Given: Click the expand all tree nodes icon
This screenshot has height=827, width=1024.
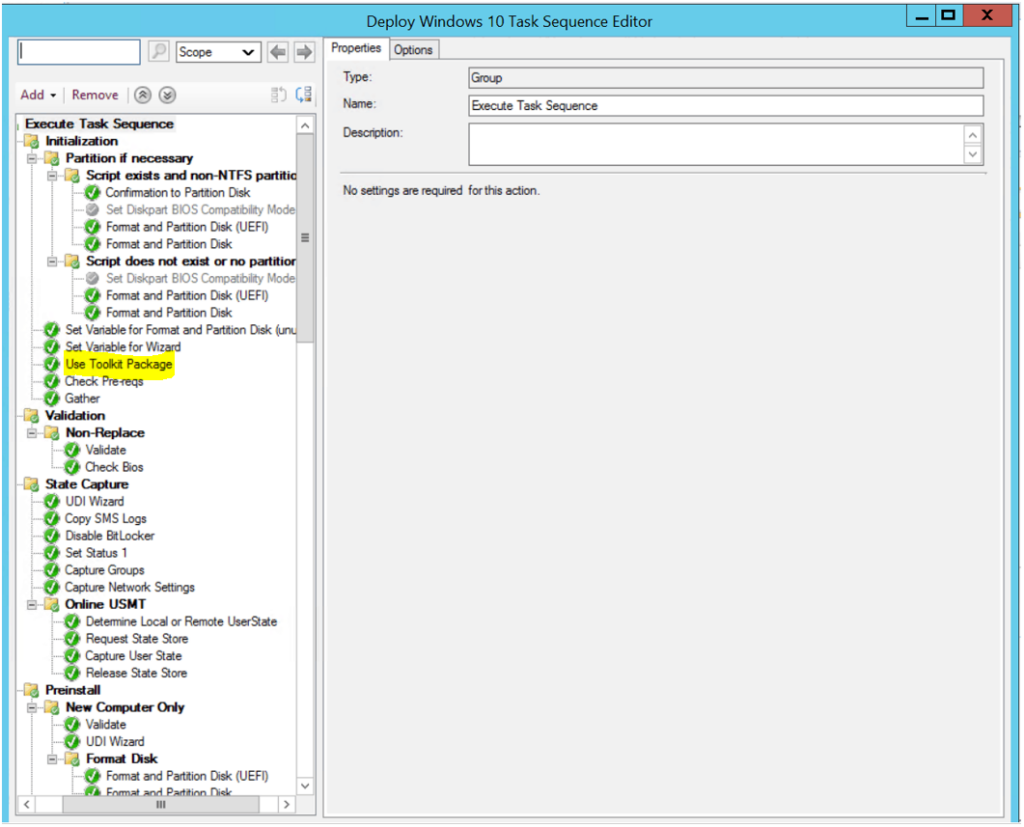Looking at the screenshot, I should click(304, 95).
